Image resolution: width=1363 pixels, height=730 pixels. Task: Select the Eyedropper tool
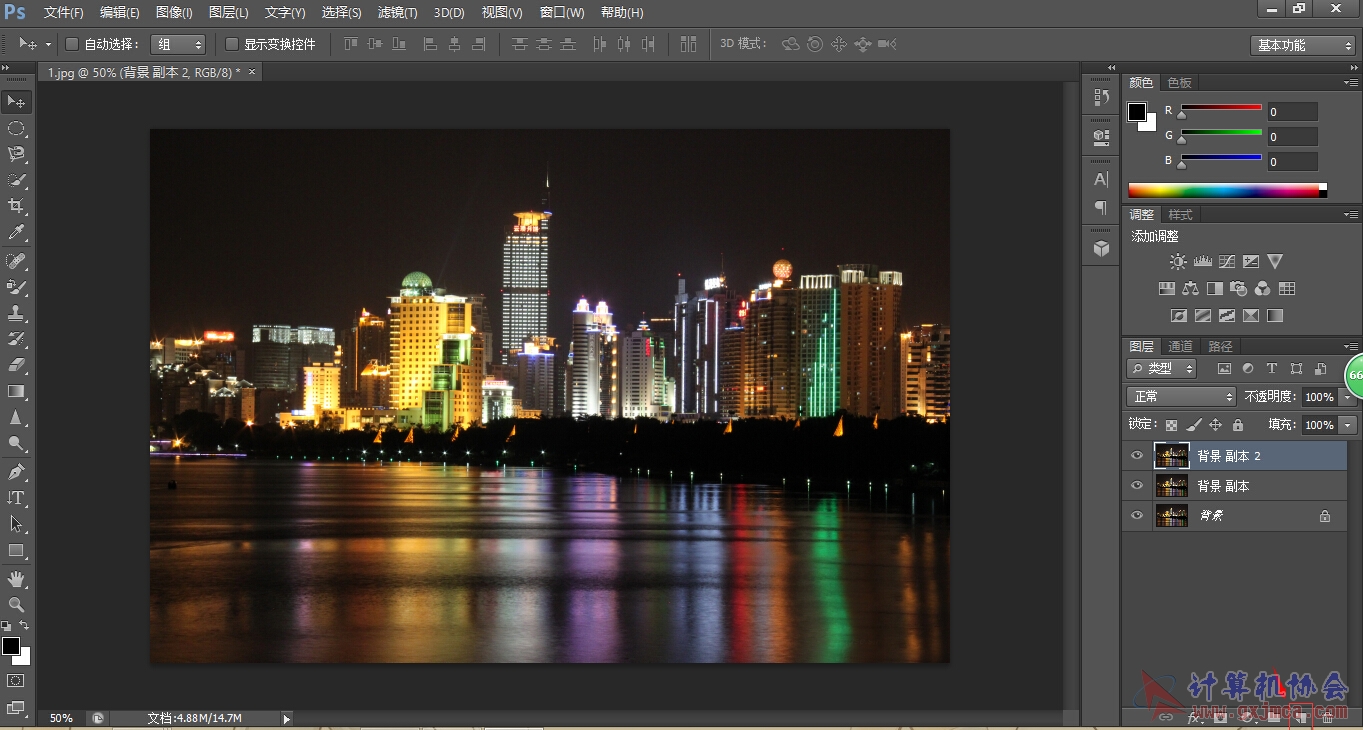click(x=17, y=233)
